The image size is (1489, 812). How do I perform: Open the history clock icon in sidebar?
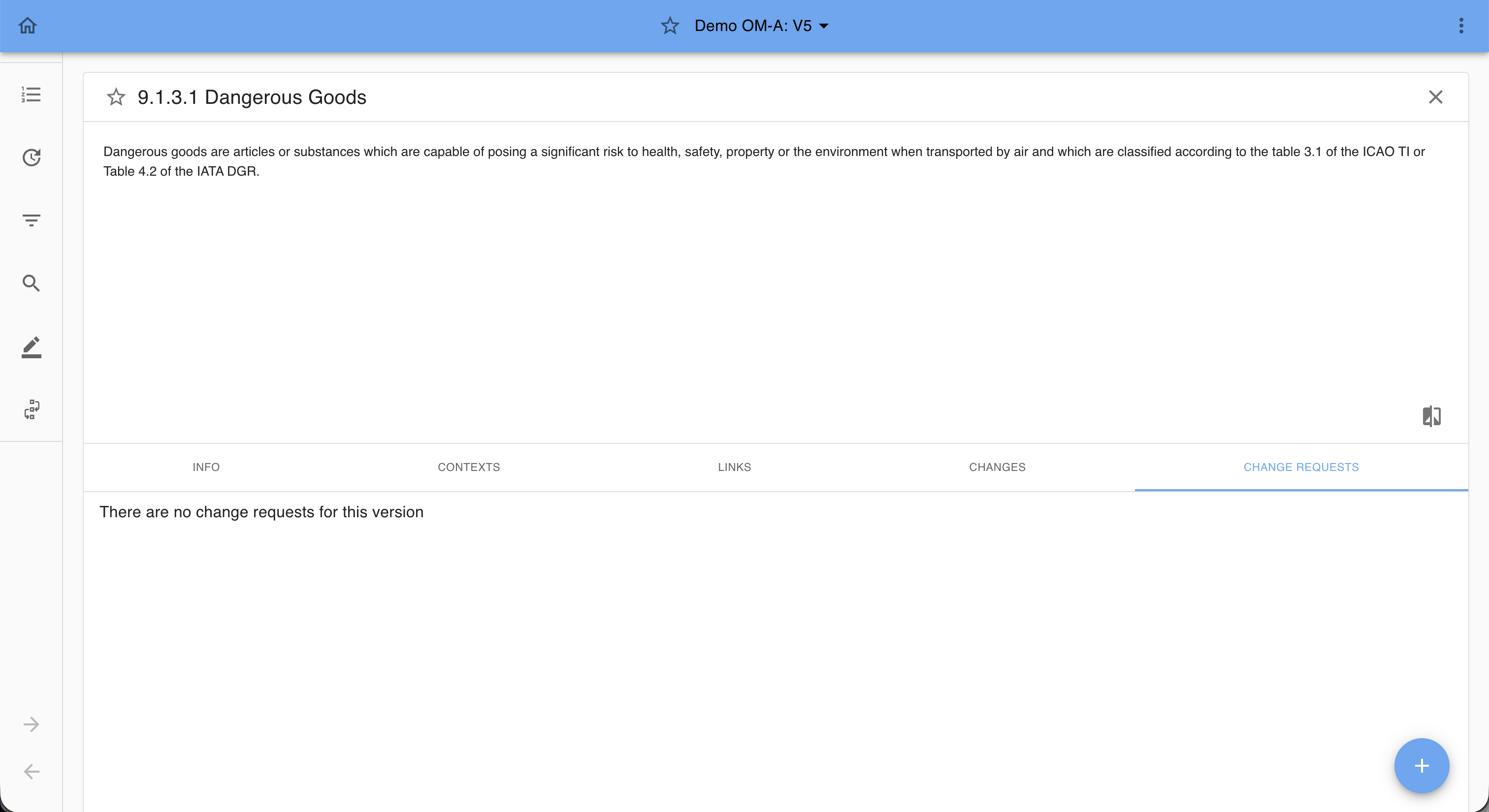coord(31,157)
